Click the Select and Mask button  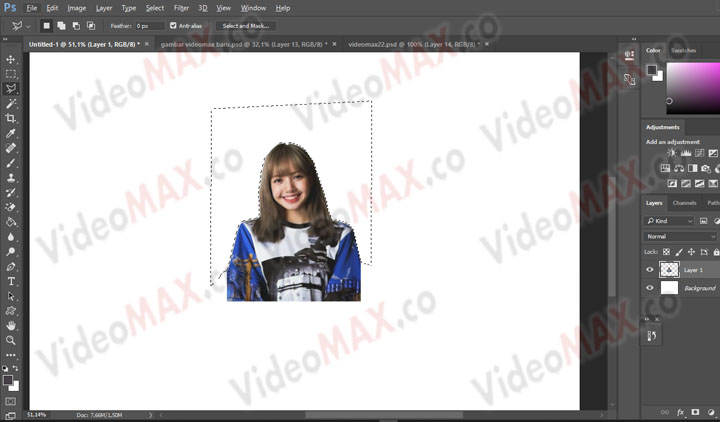246,26
